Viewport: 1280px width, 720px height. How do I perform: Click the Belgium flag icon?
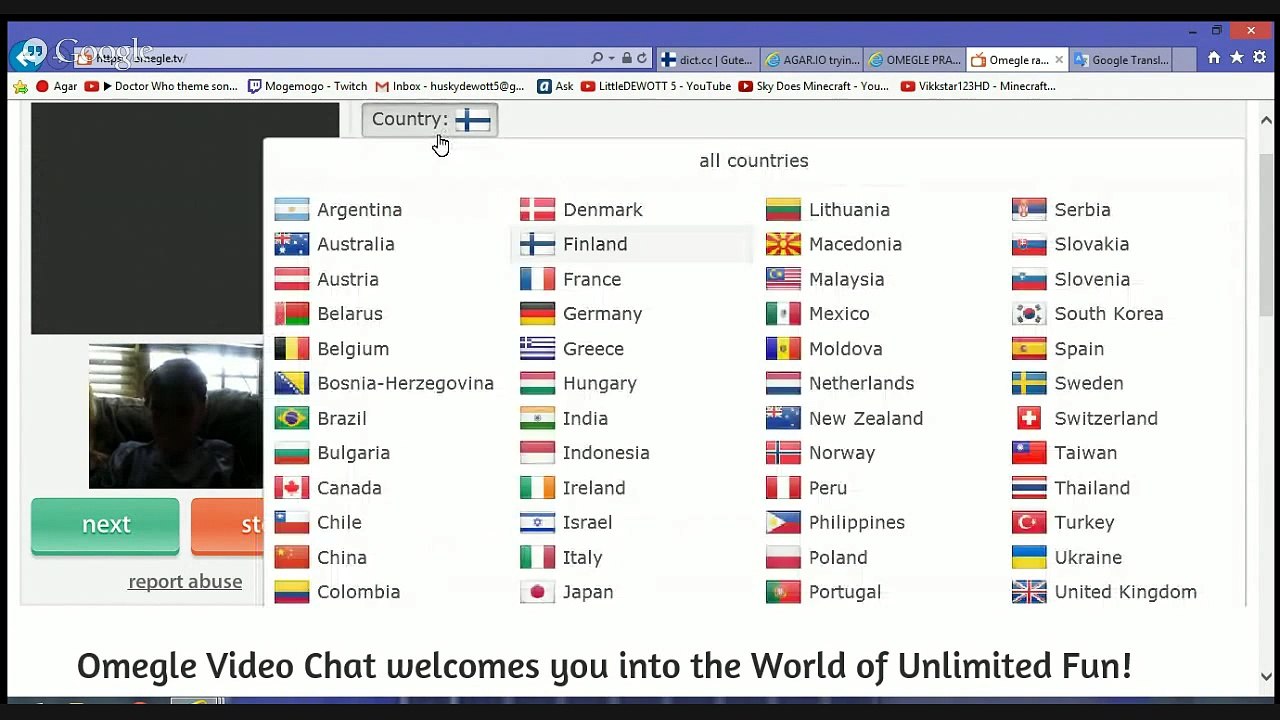[x=292, y=348]
